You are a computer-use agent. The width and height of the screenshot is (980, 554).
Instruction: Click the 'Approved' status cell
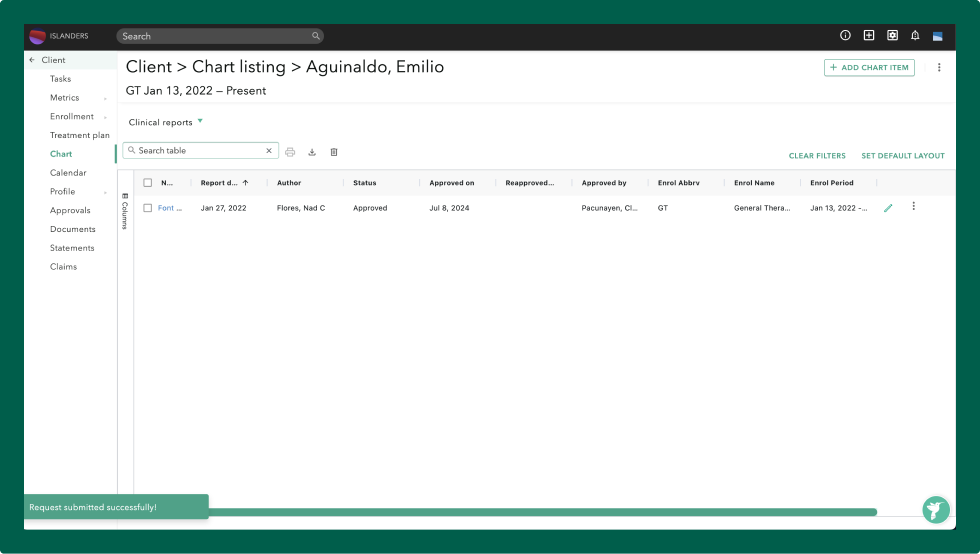tap(370, 208)
